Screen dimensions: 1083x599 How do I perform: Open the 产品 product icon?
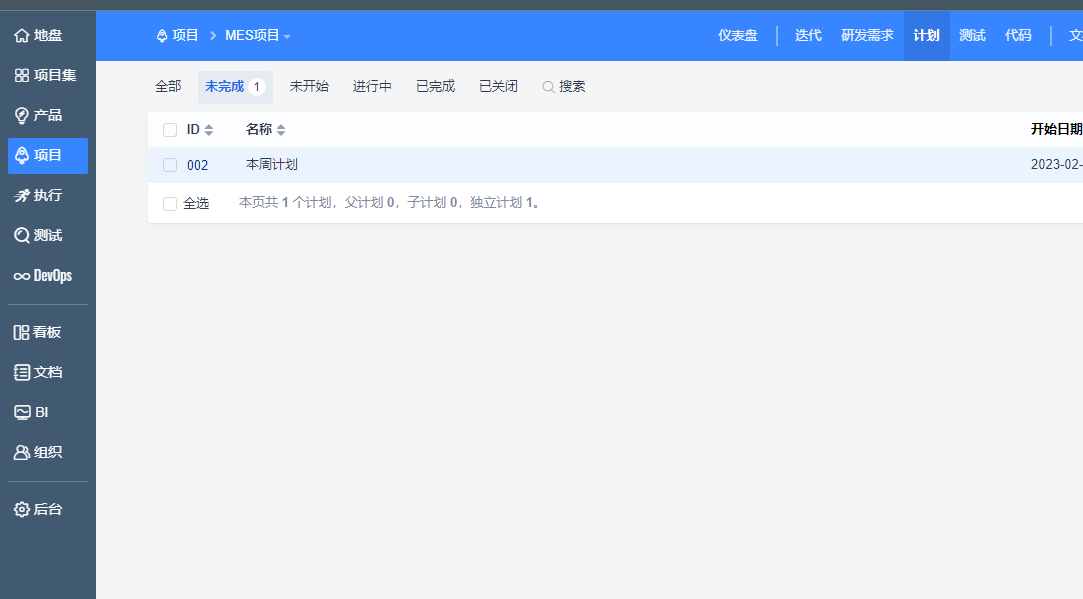point(21,115)
